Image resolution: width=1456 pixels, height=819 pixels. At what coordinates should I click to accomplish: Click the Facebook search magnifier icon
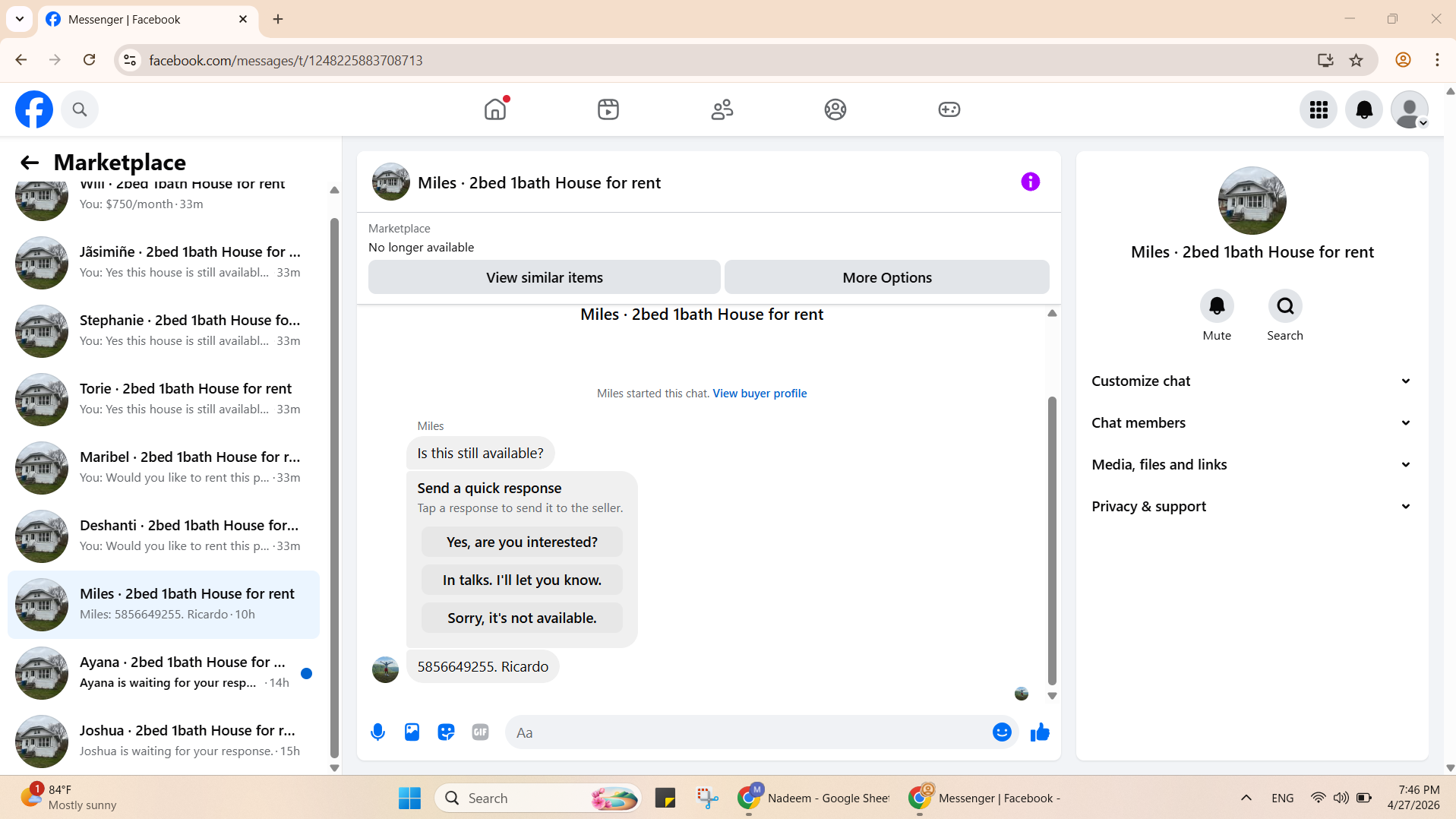click(80, 109)
